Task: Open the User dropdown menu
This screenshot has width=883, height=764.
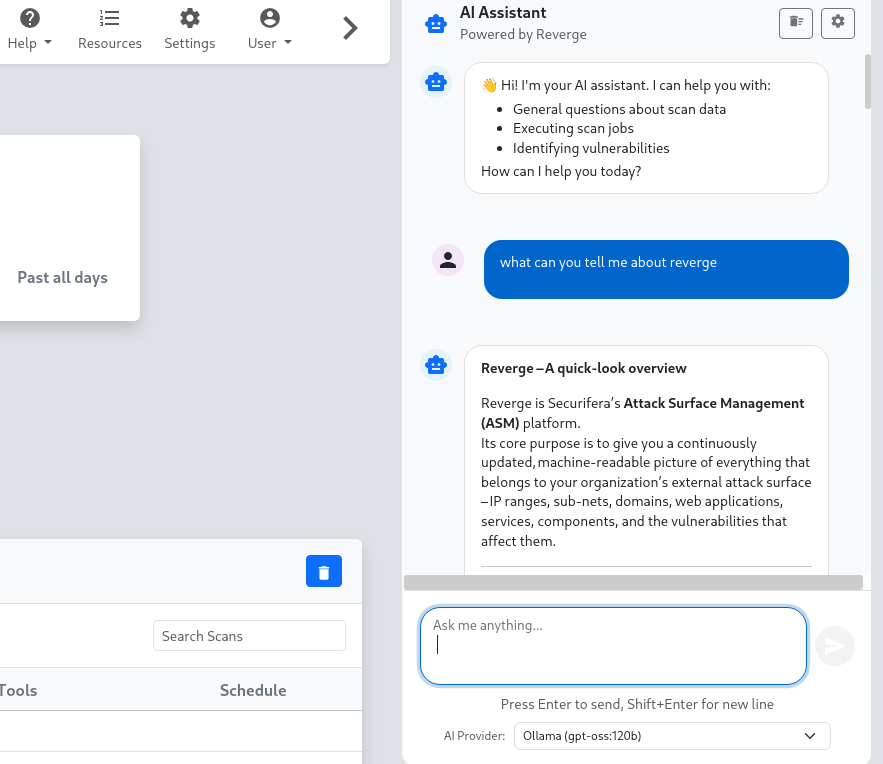Action: click(268, 43)
